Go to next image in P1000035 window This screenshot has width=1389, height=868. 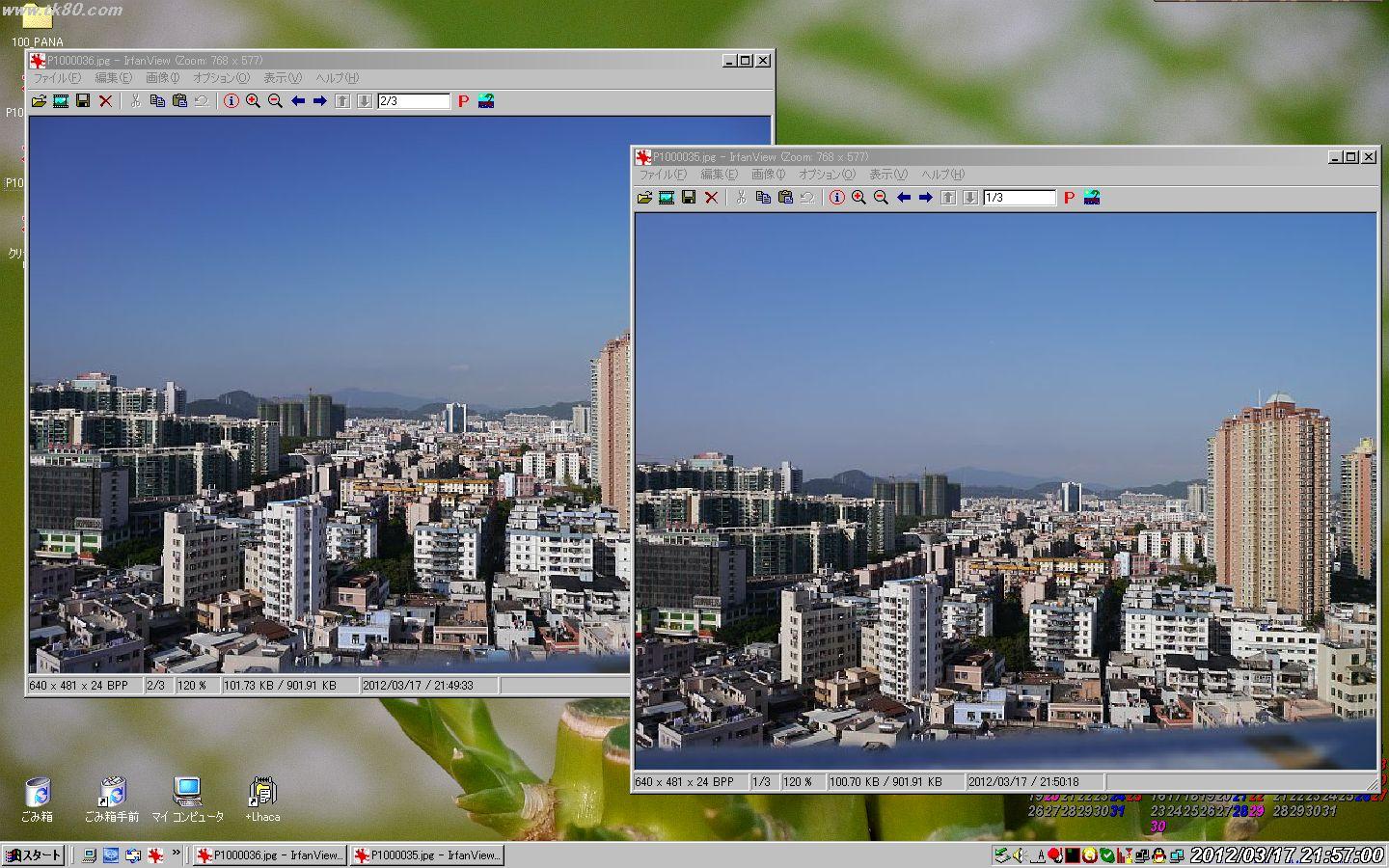(925, 198)
